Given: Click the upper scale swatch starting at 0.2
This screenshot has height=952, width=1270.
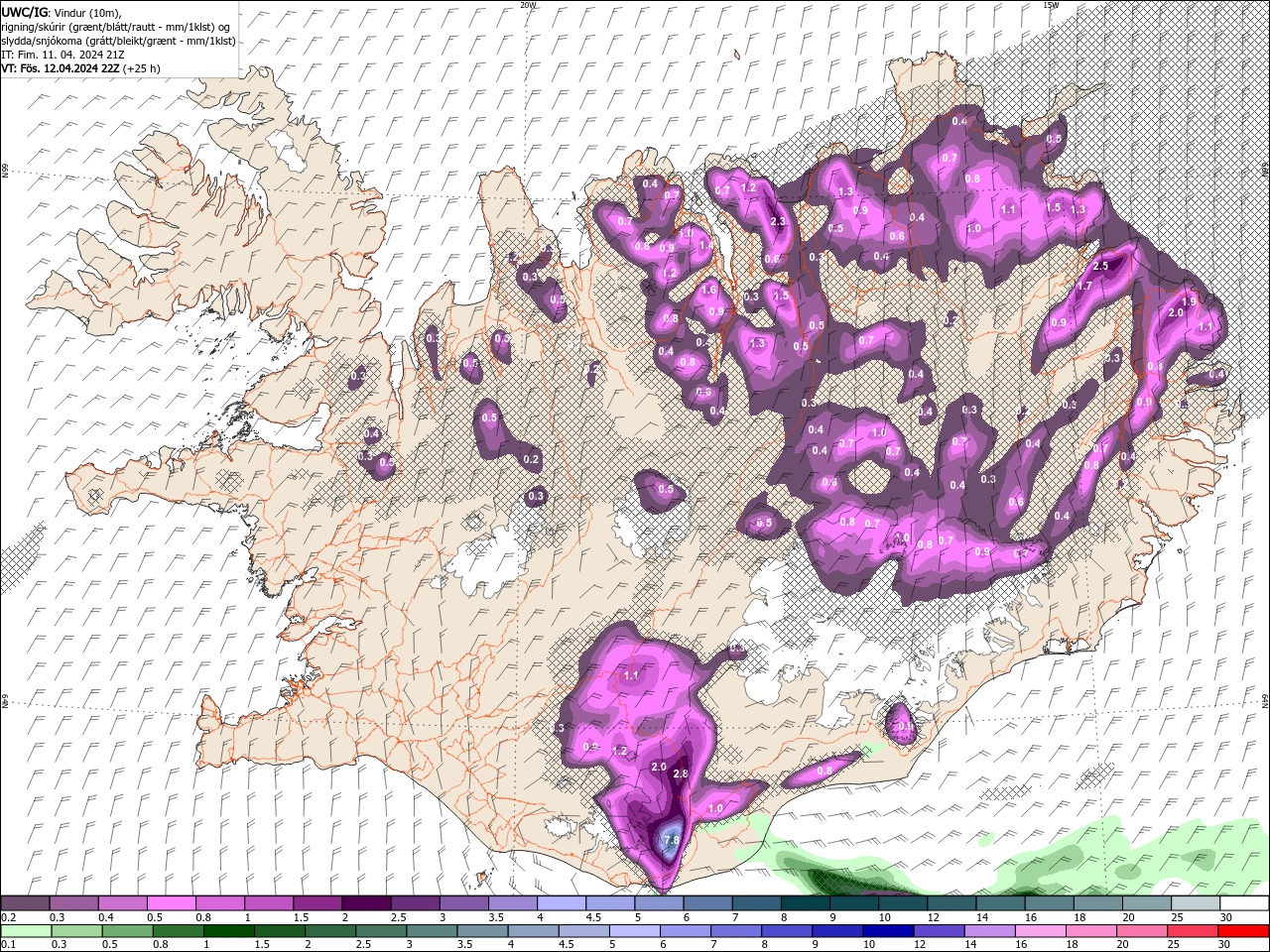Looking at the screenshot, I should pyautogui.click(x=25, y=903).
